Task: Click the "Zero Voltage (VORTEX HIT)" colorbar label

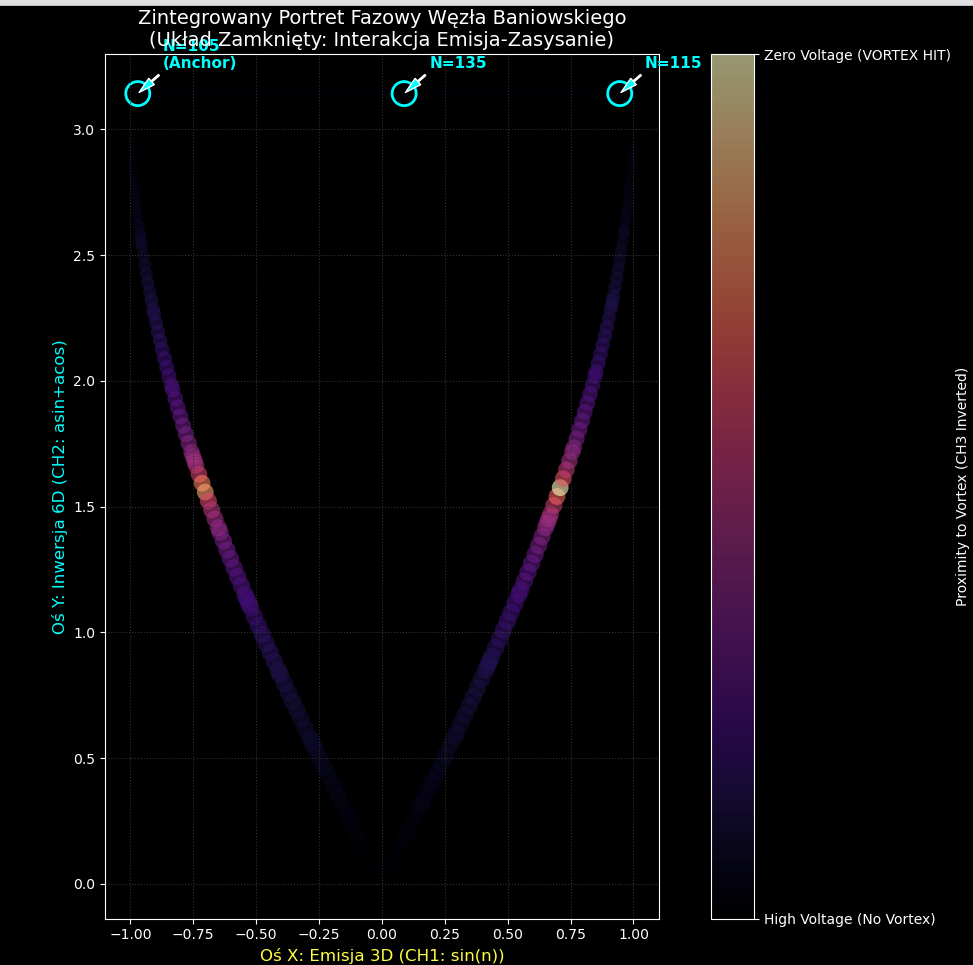Action: click(857, 55)
